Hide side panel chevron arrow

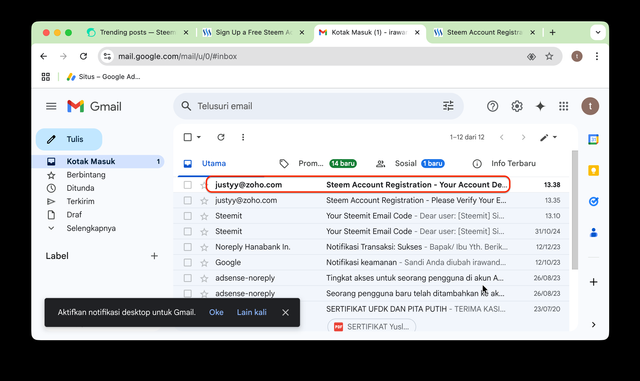[593, 325]
